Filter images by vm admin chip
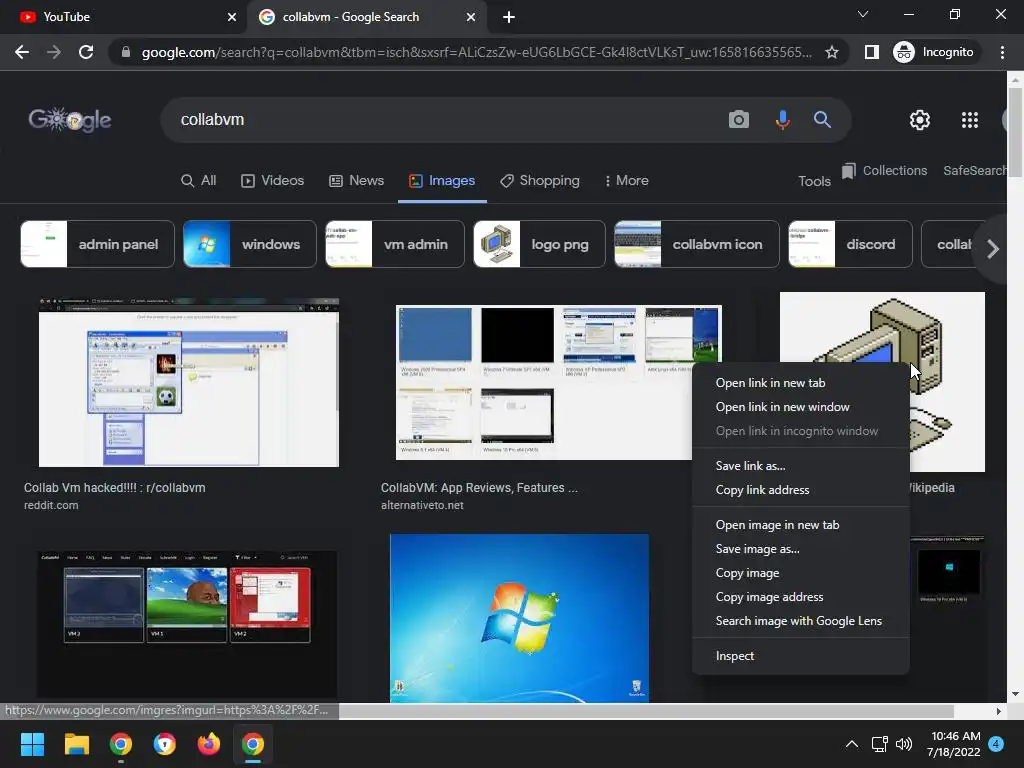1024x768 pixels. point(395,244)
